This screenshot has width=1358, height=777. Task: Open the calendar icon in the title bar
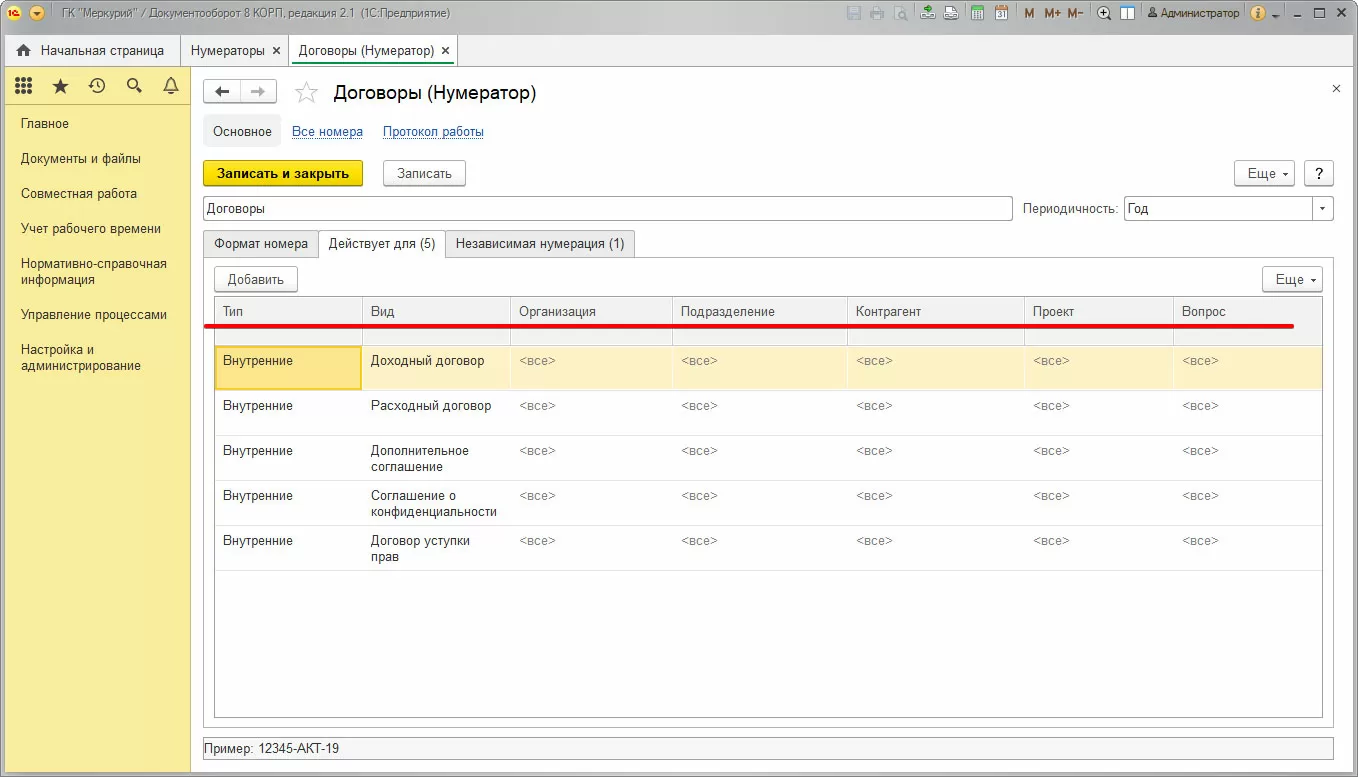point(1001,13)
